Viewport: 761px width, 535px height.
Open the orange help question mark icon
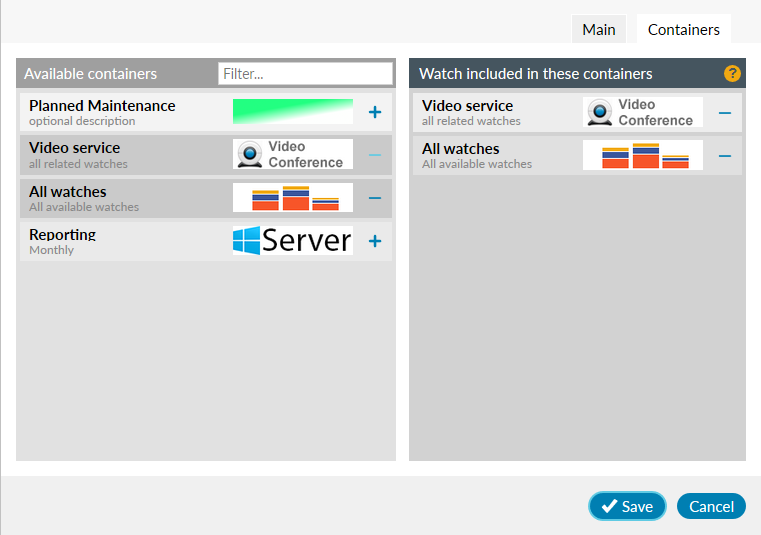tap(732, 74)
